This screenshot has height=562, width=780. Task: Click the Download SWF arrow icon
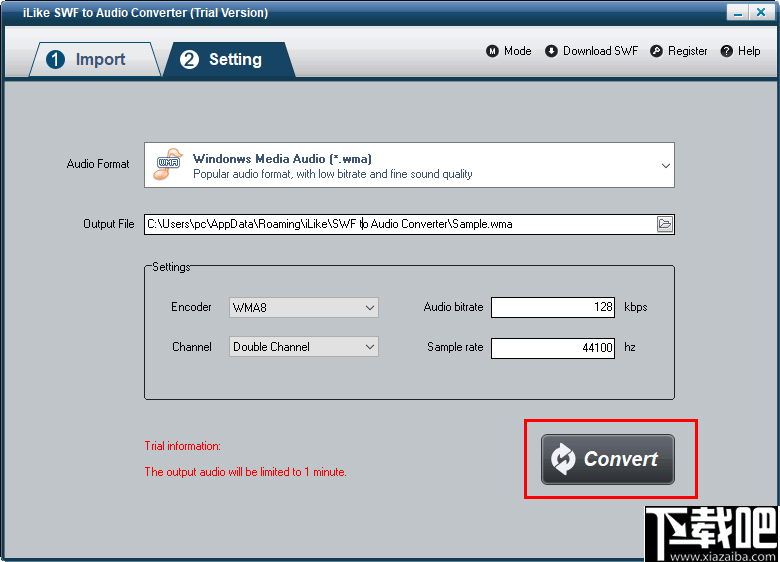[551, 51]
